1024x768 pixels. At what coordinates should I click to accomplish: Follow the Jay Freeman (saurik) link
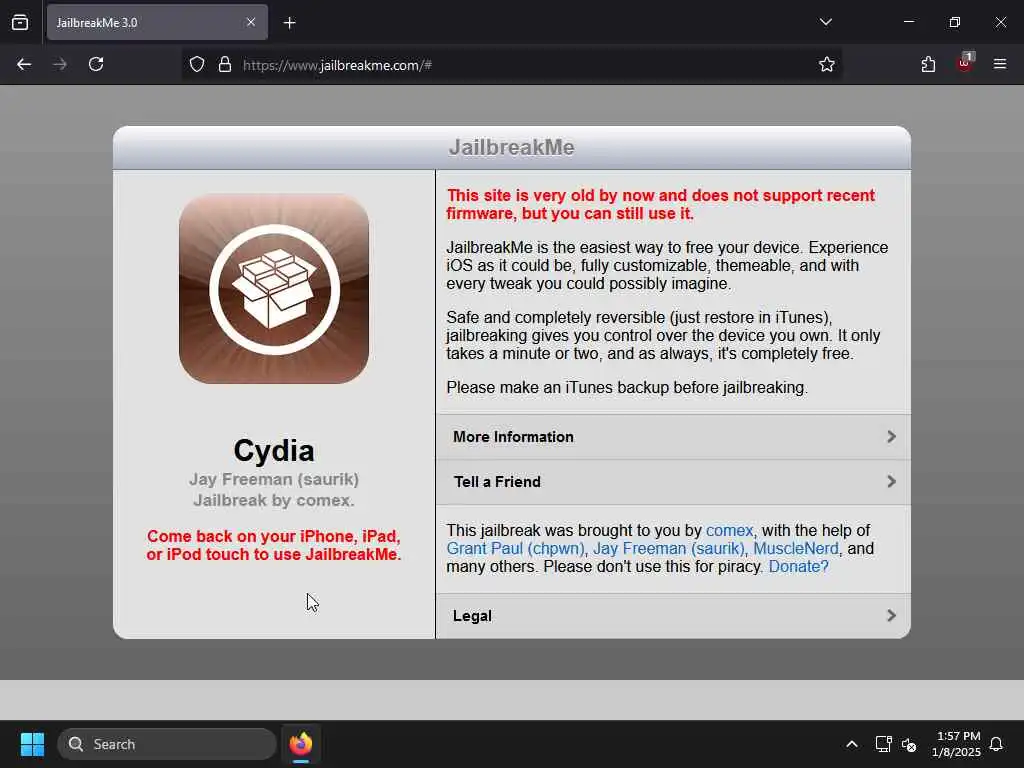click(x=669, y=549)
